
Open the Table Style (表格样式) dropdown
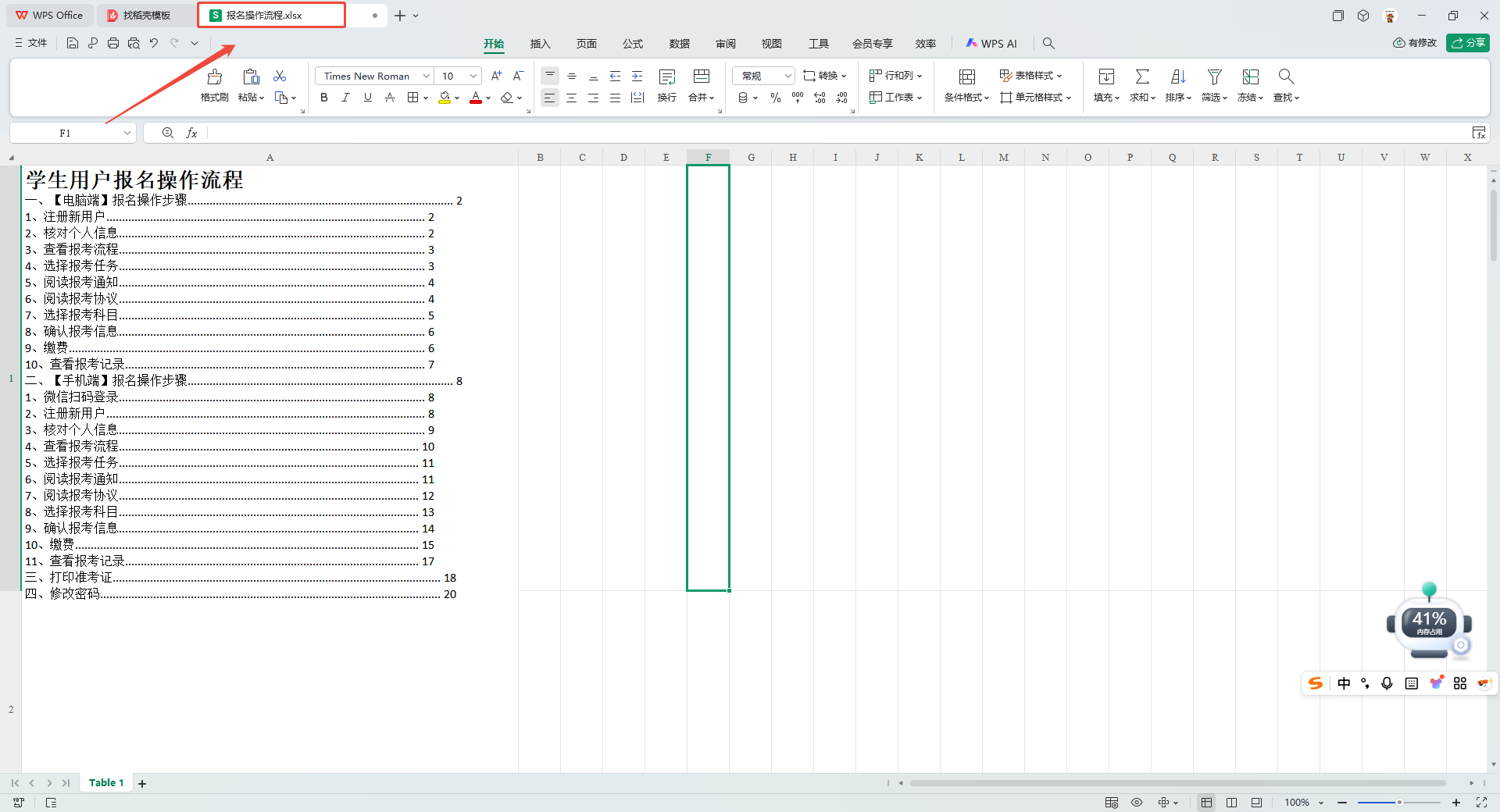pos(1030,76)
